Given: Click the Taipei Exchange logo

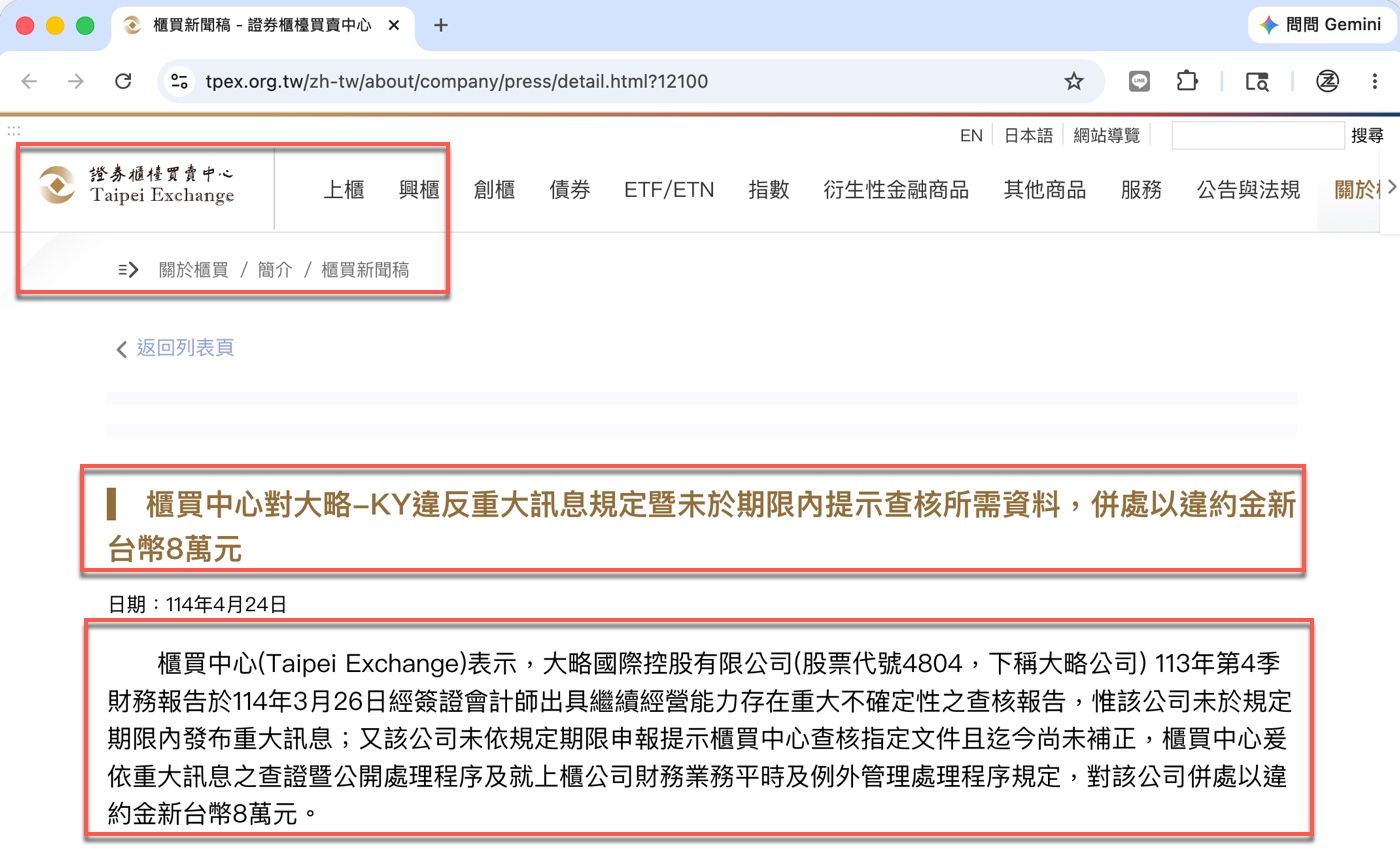Looking at the screenshot, I should pos(136,186).
